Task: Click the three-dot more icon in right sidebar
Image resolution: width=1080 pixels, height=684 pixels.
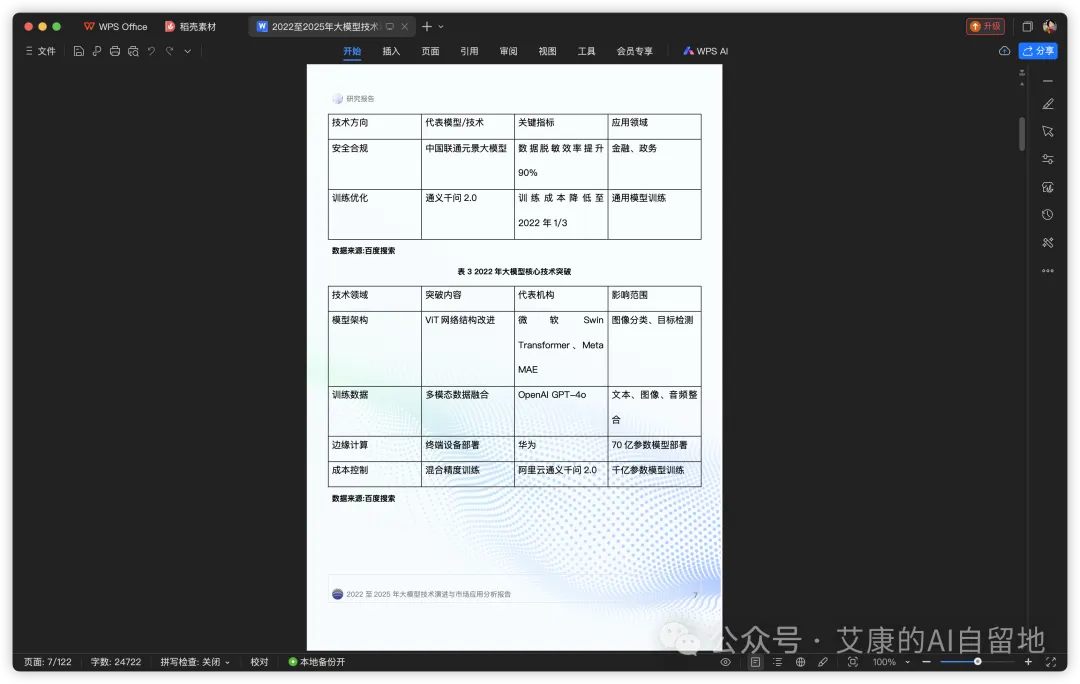Action: (1048, 271)
